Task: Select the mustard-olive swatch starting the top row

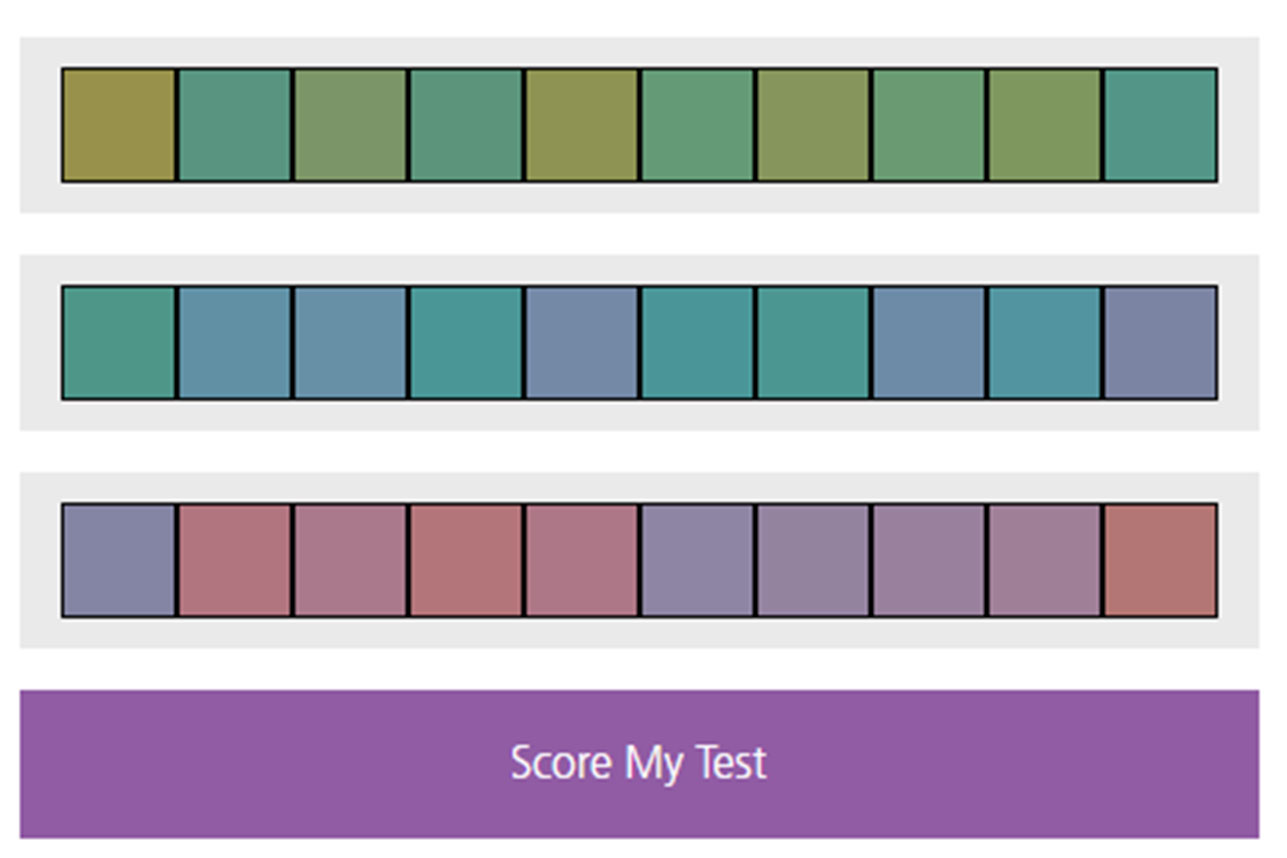Action: click(118, 125)
